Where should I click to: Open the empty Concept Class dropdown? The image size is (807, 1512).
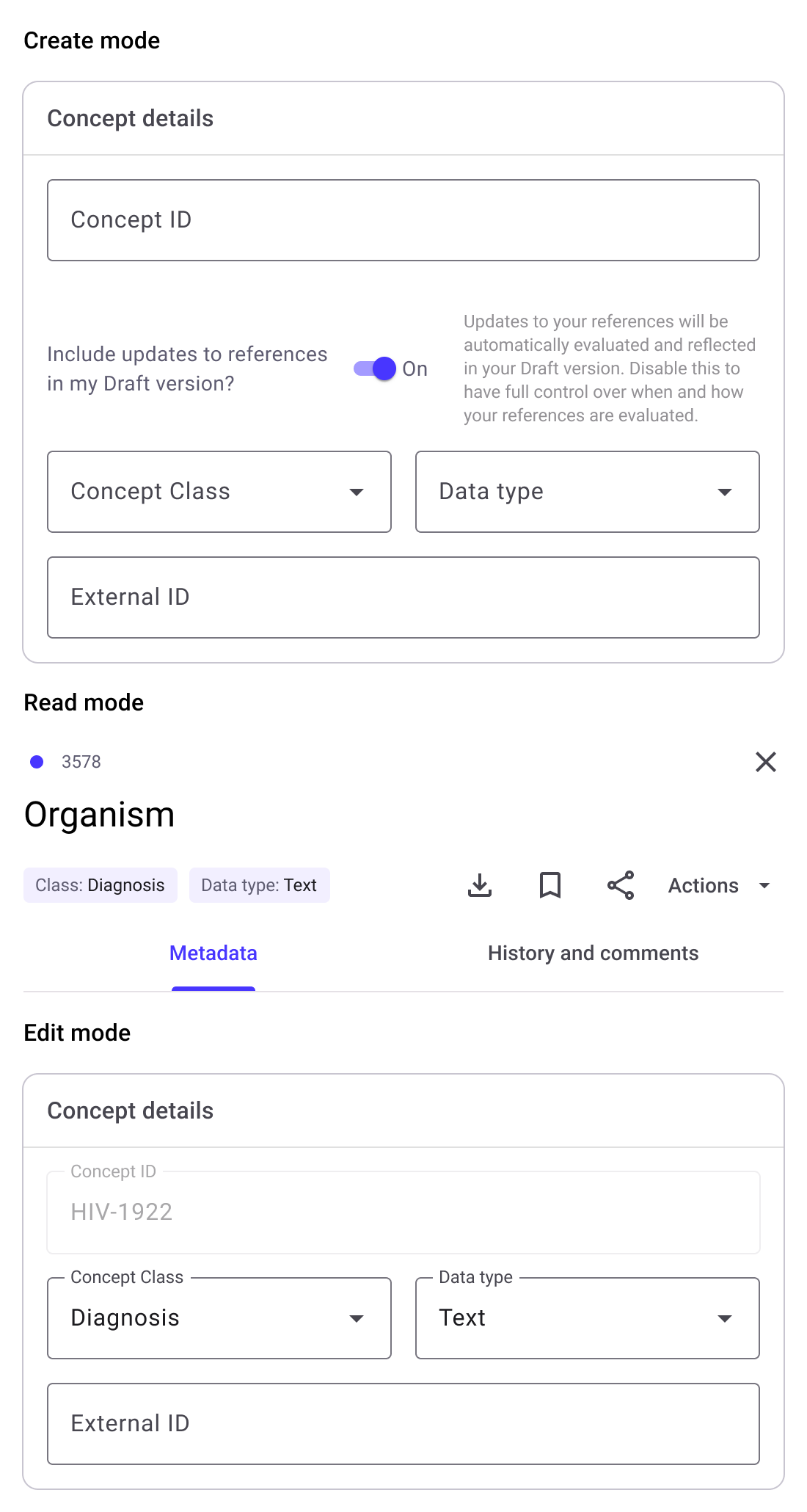[x=219, y=492]
